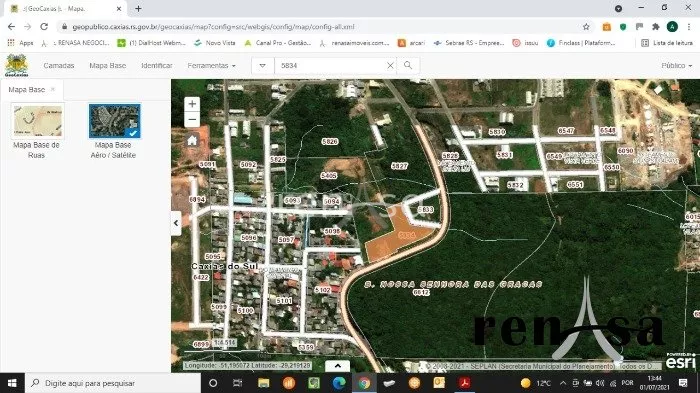Zoom out with the map minus button

pyautogui.click(x=192, y=120)
